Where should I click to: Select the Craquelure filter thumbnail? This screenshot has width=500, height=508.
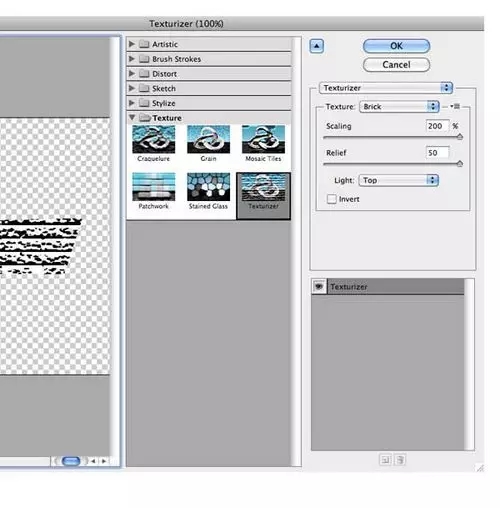pos(153,139)
